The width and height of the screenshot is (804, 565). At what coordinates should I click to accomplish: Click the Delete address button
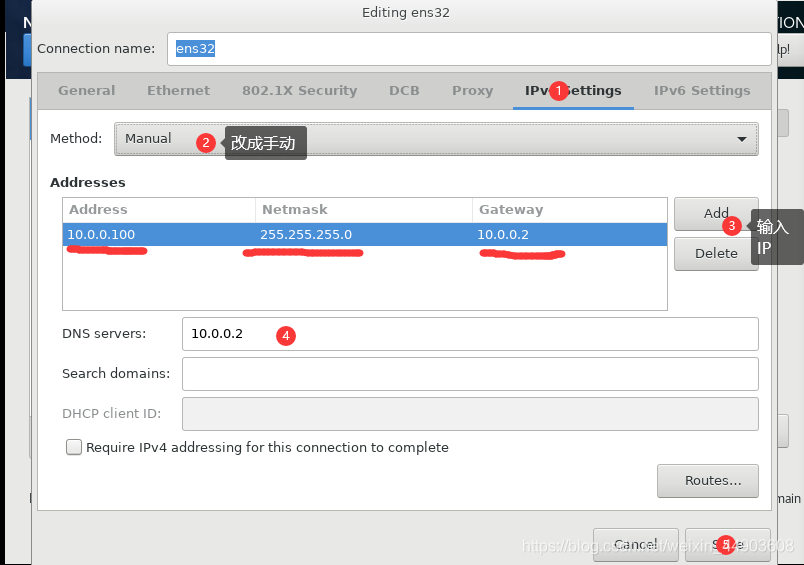click(x=716, y=254)
